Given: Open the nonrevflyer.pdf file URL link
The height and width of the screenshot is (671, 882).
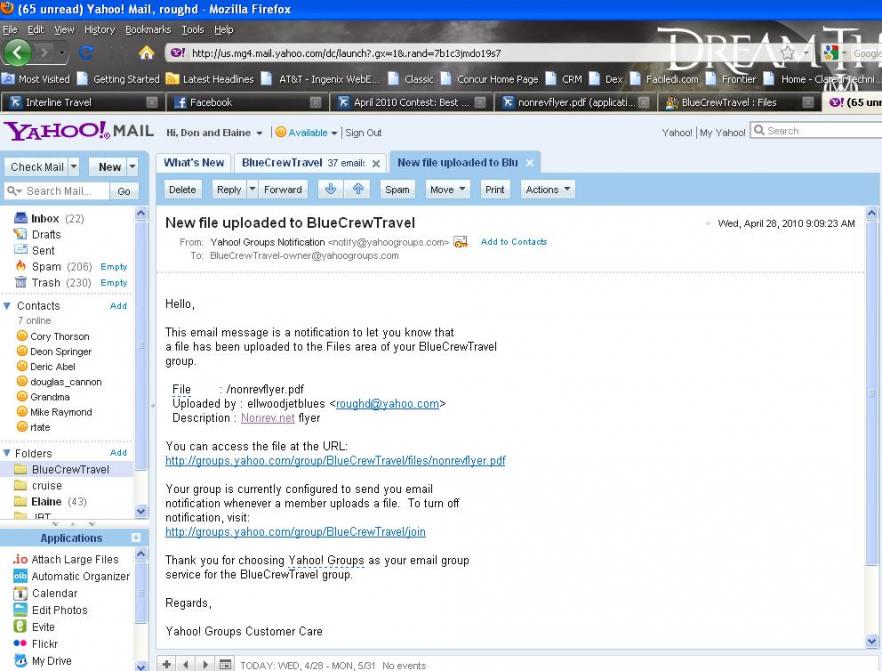Looking at the screenshot, I should [x=335, y=461].
